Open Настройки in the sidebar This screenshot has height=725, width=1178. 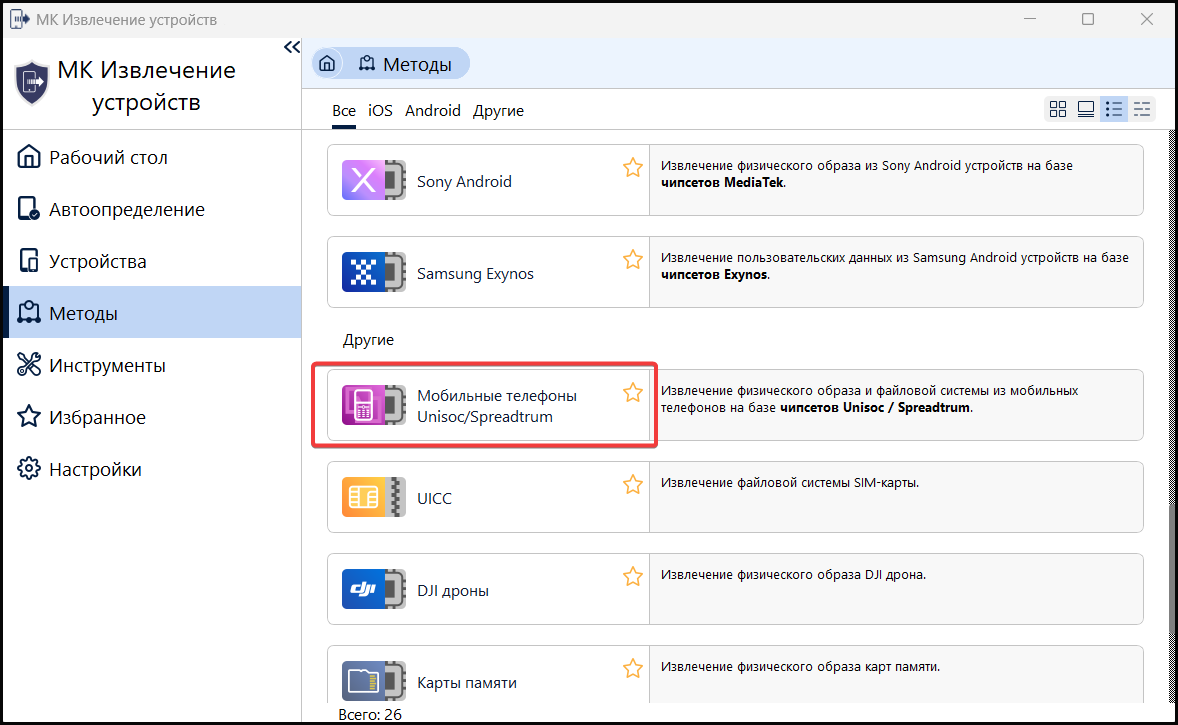point(153,469)
